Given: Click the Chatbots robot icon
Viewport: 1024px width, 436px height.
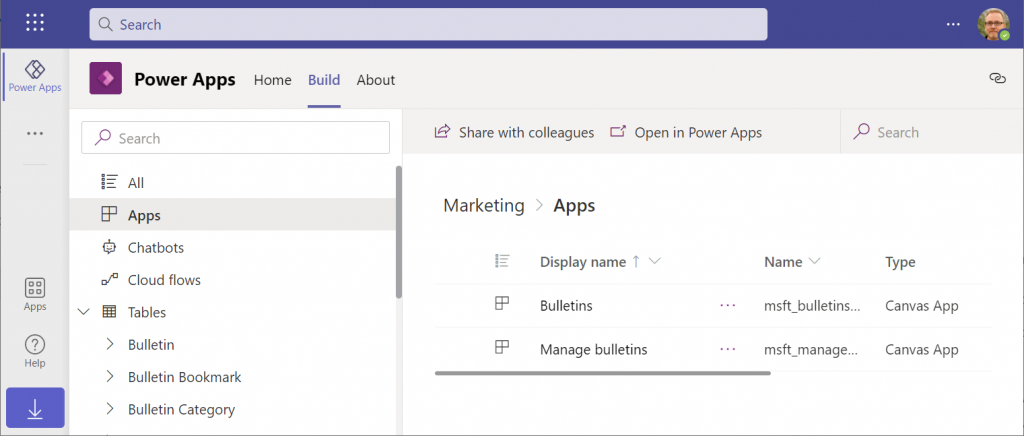Looking at the screenshot, I should (x=109, y=247).
